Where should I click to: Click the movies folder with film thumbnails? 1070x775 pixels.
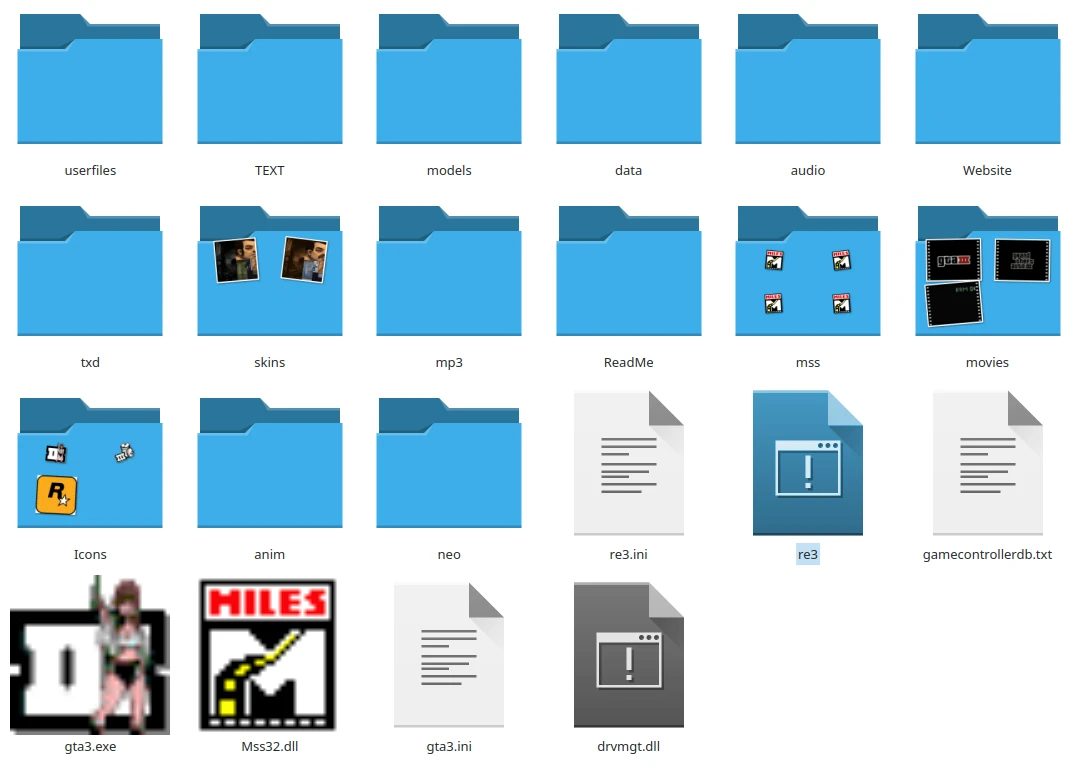click(987, 271)
